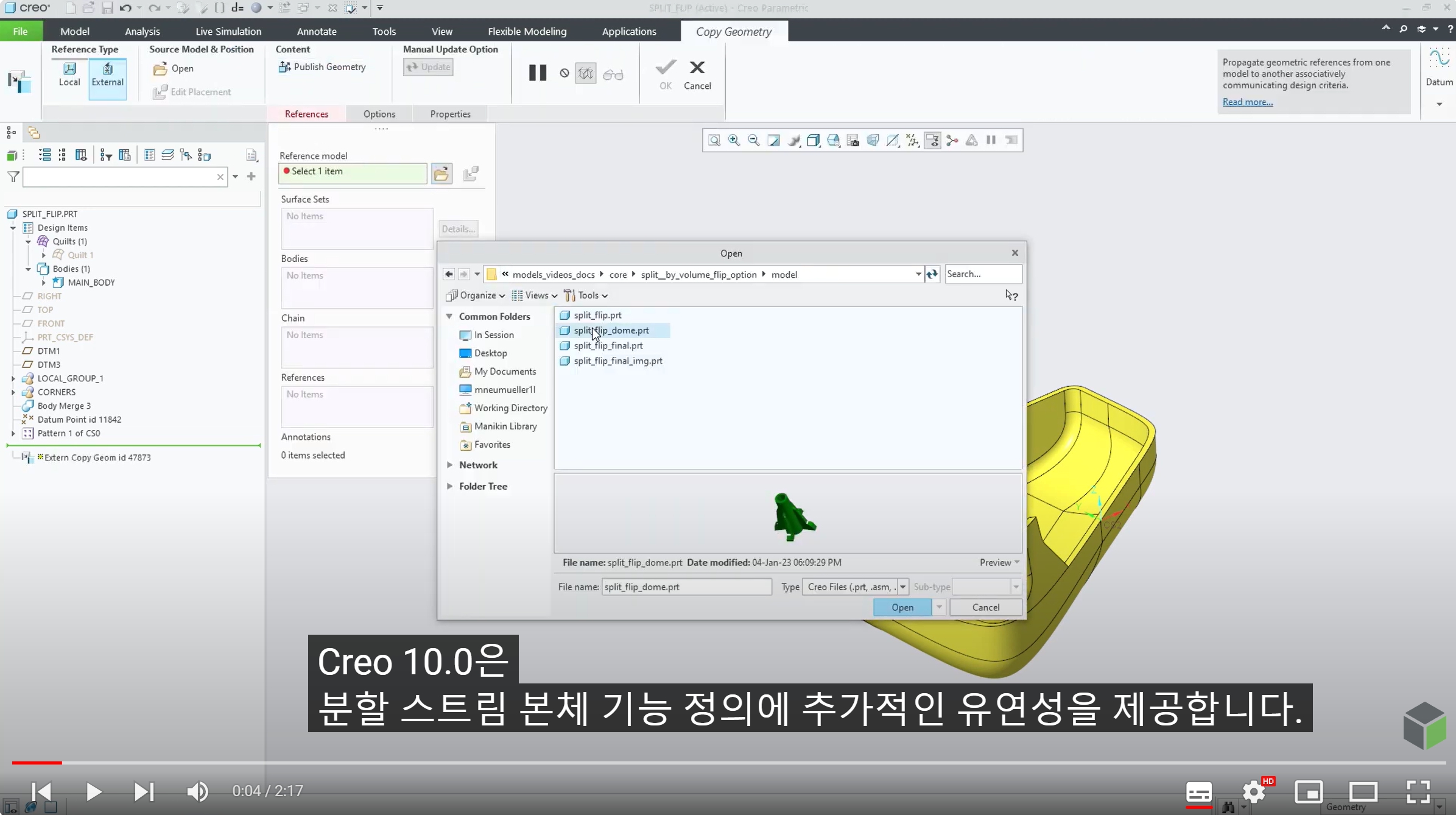The image size is (1456, 815).
Task: Click the model tree filter funnel icon
Action: 13,177
